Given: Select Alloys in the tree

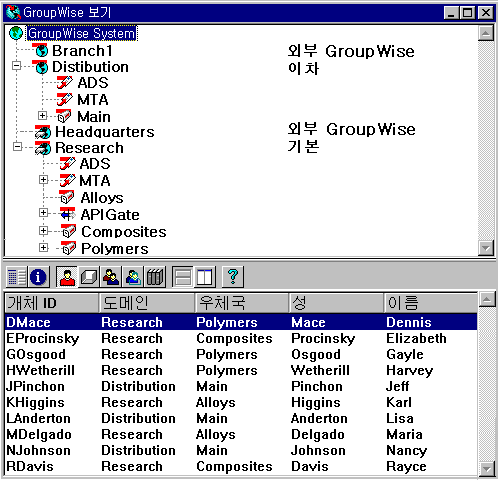Looking at the screenshot, I should tap(102, 198).
